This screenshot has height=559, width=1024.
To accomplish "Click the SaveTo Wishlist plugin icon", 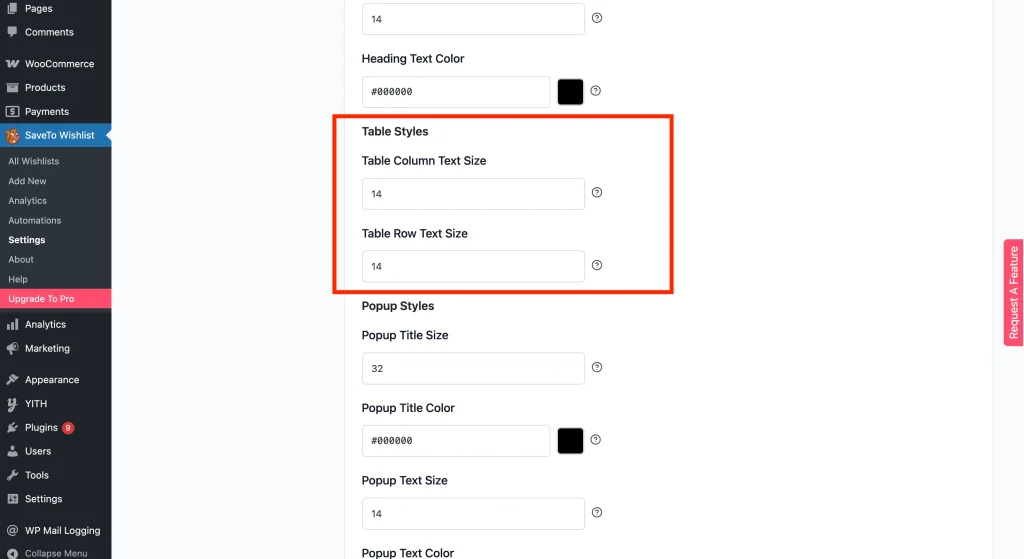I will point(12,136).
